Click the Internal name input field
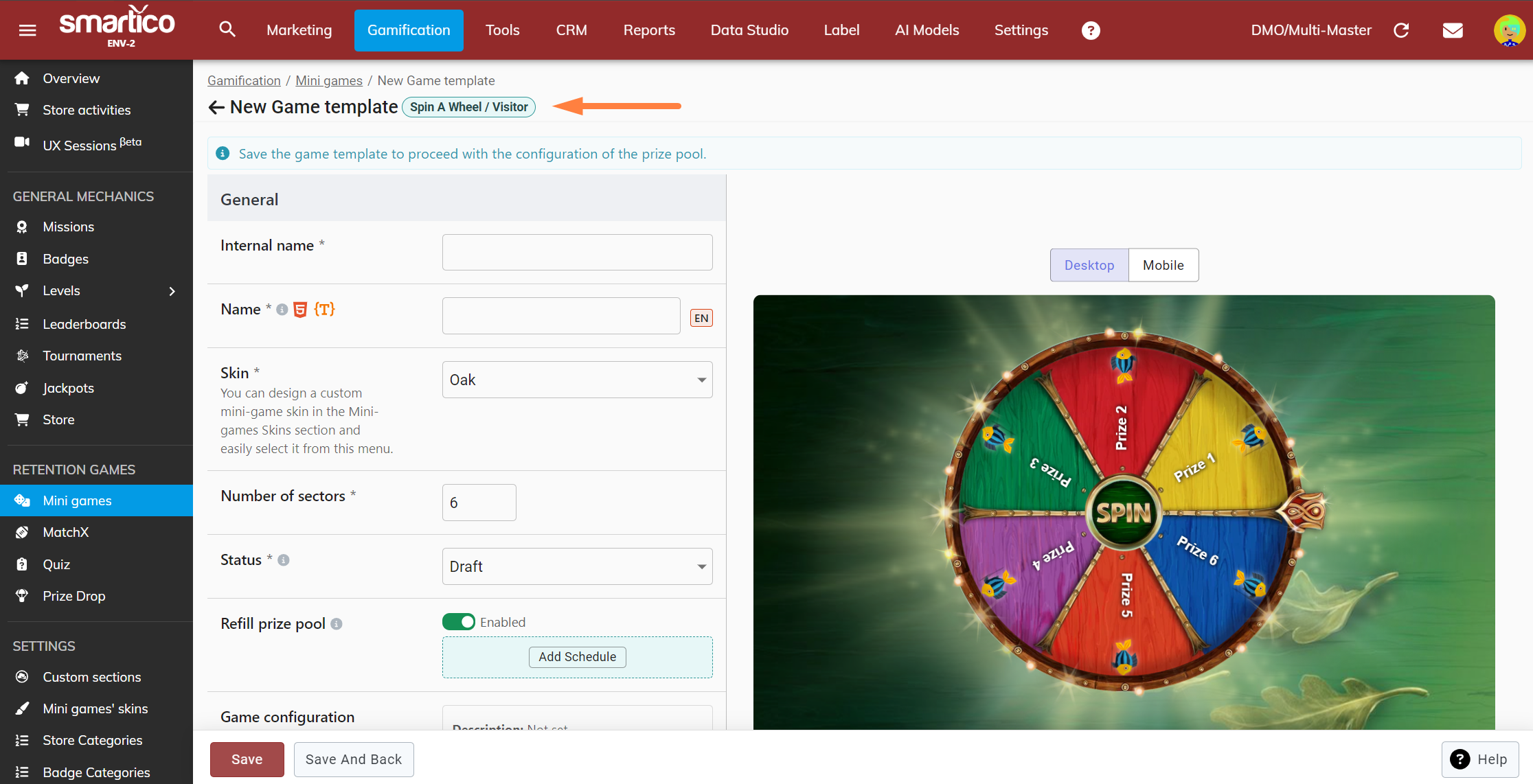The width and height of the screenshot is (1533, 784). click(x=577, y=253)
